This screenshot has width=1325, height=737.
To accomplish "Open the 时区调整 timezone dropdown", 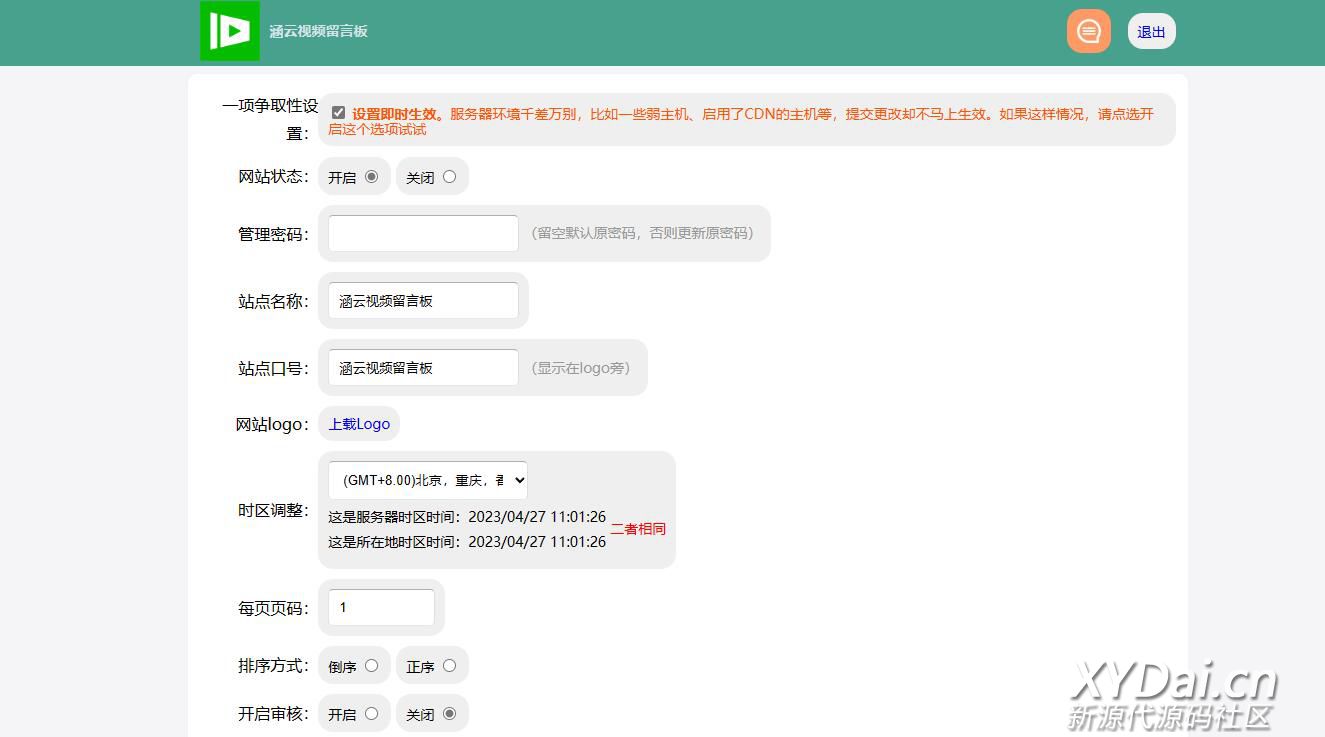I will click(x=427, y=480).
